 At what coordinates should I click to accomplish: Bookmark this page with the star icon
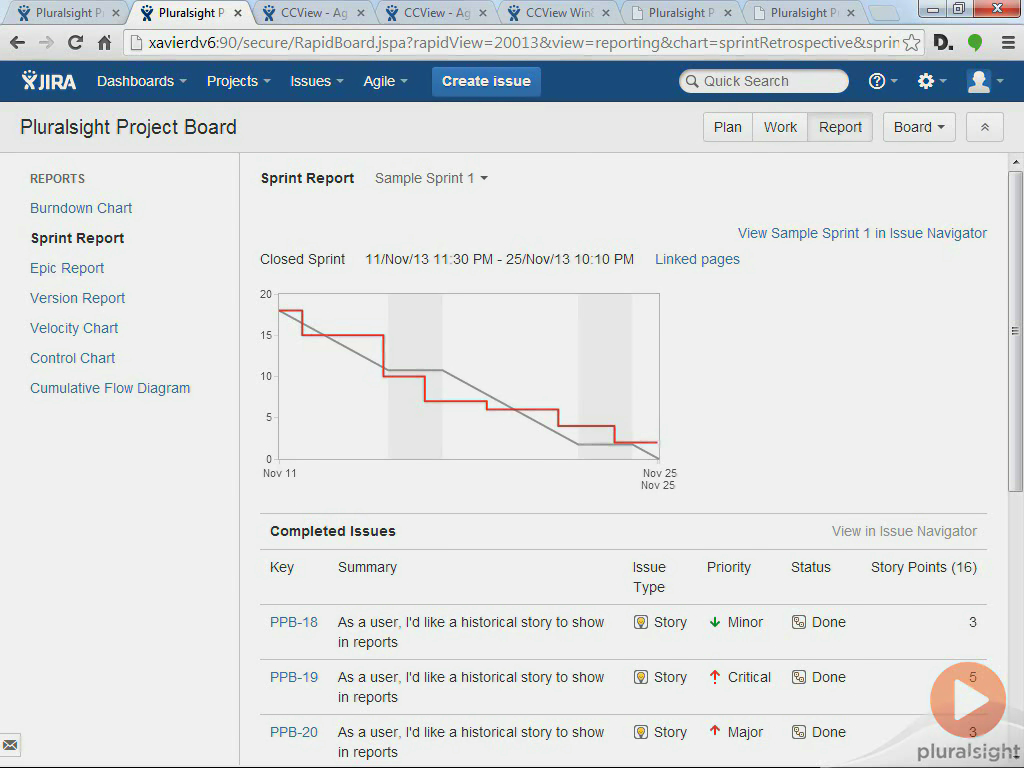point(912,43)
